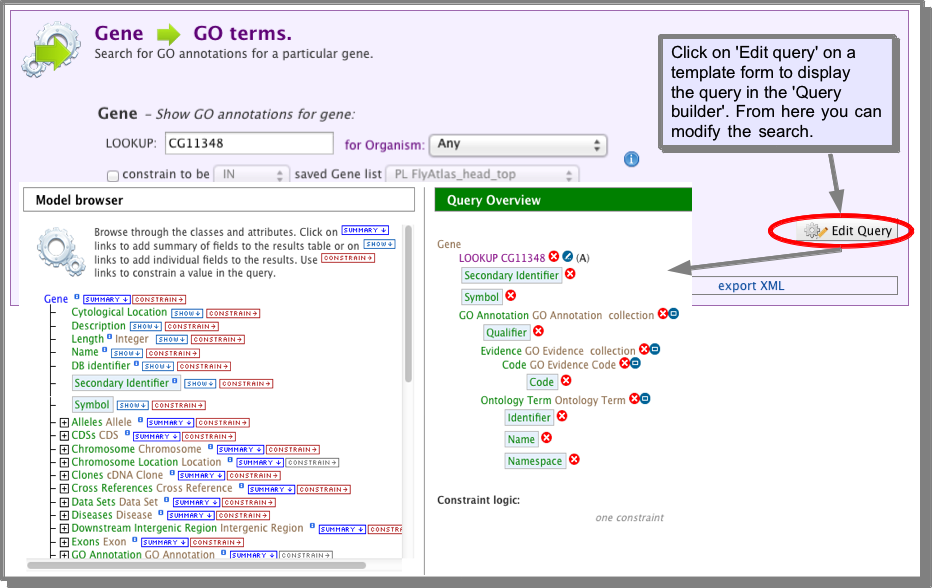Remove the GO Annotation collection node

(x=662, y=314)
